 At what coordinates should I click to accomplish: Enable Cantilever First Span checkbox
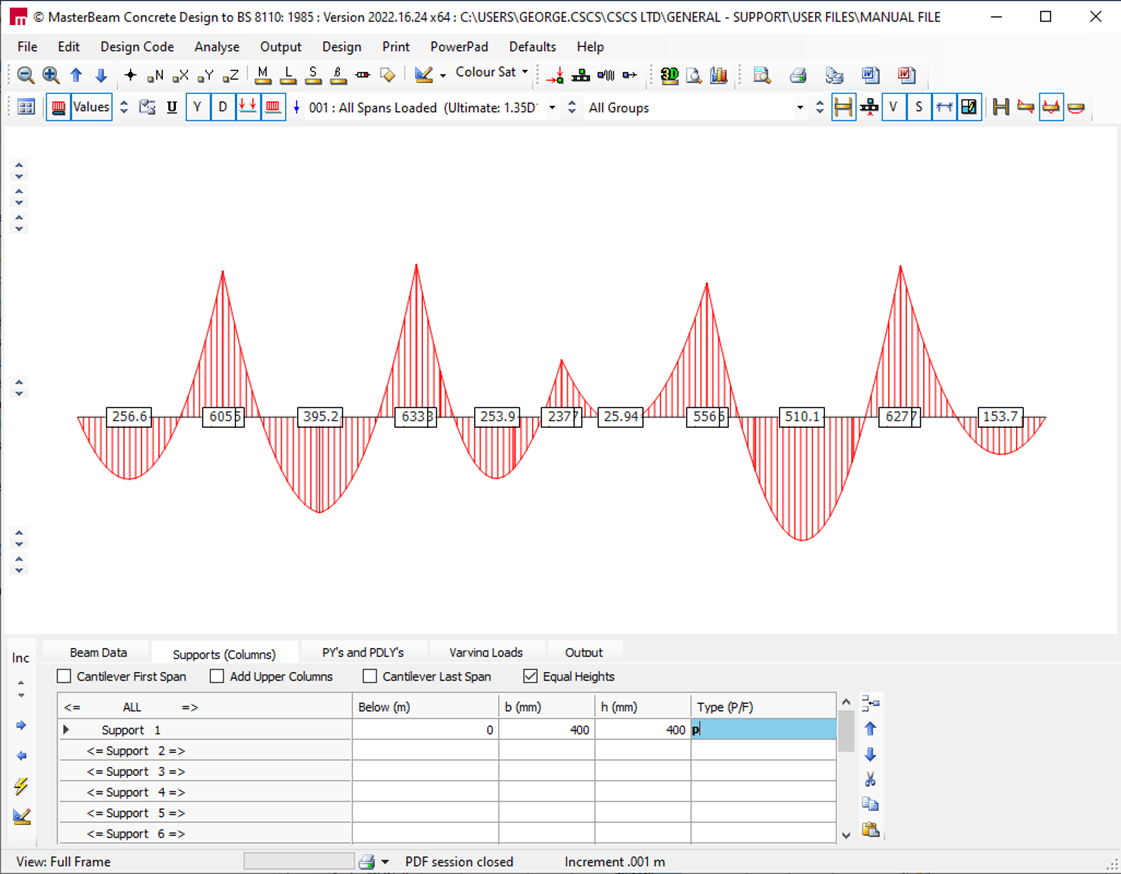click(x=65, y=677)
